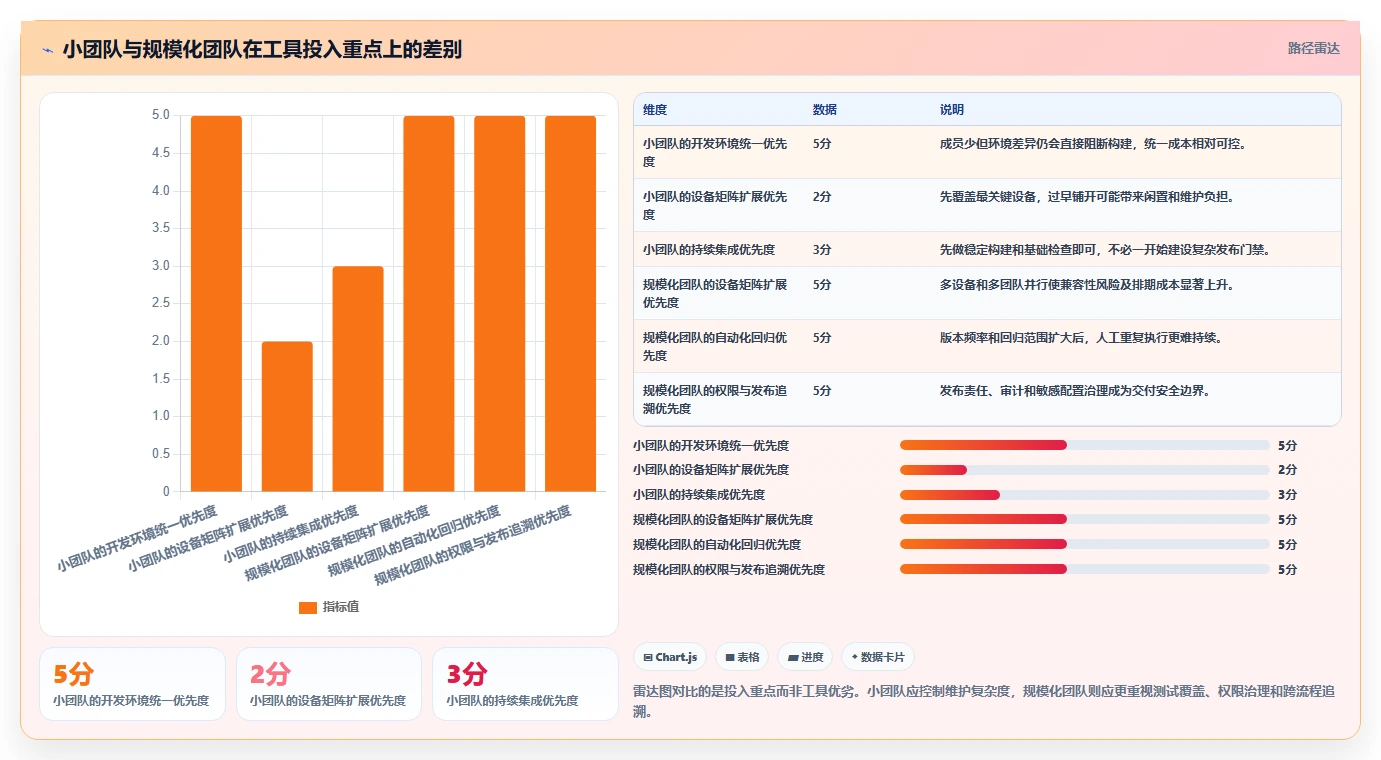Click progress bar for 小团队的设备矩阵扩展优先度
The width and height of the screenshot is (1381, 760).
click(x=1085, y=470)
